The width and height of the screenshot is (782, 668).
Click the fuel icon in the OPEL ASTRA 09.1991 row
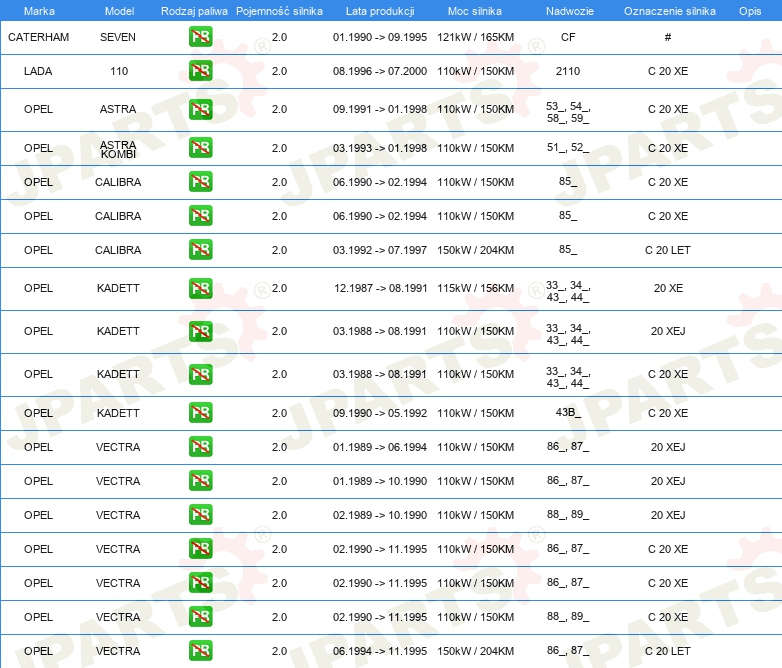coord(200,109)
